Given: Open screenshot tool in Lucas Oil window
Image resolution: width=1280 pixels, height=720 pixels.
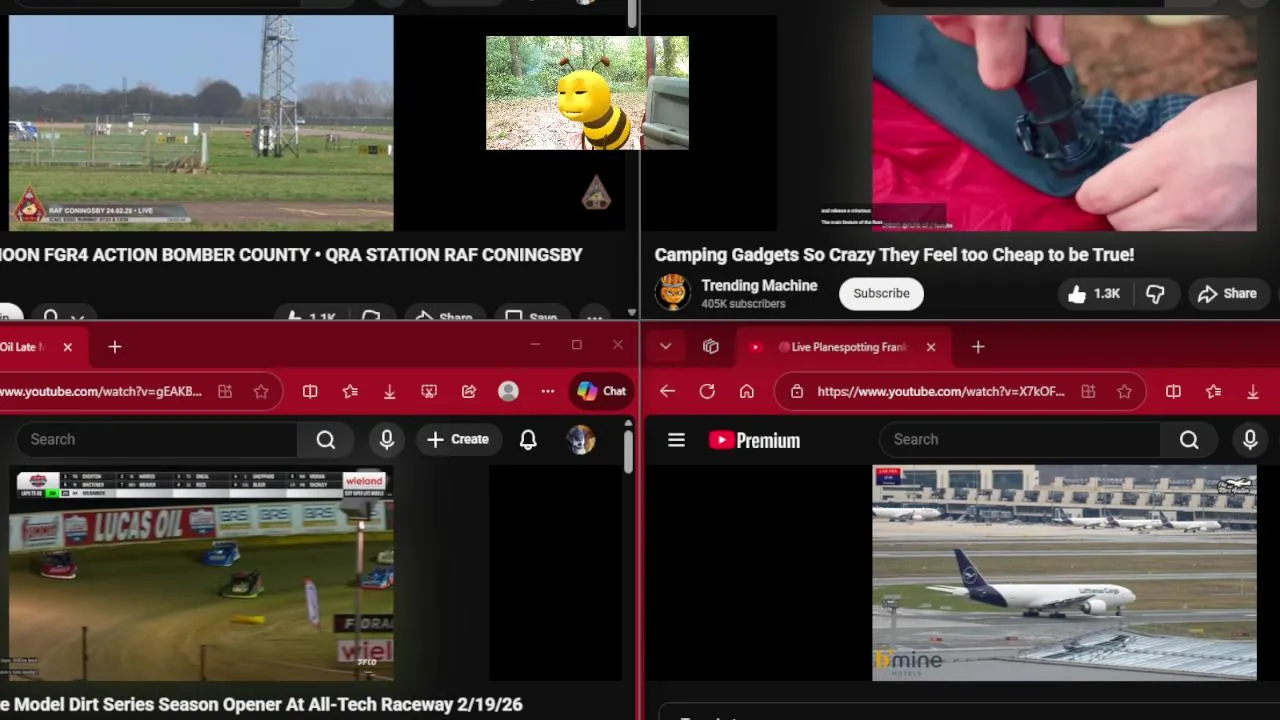Looking at the screenshot, I should point(429,392).
